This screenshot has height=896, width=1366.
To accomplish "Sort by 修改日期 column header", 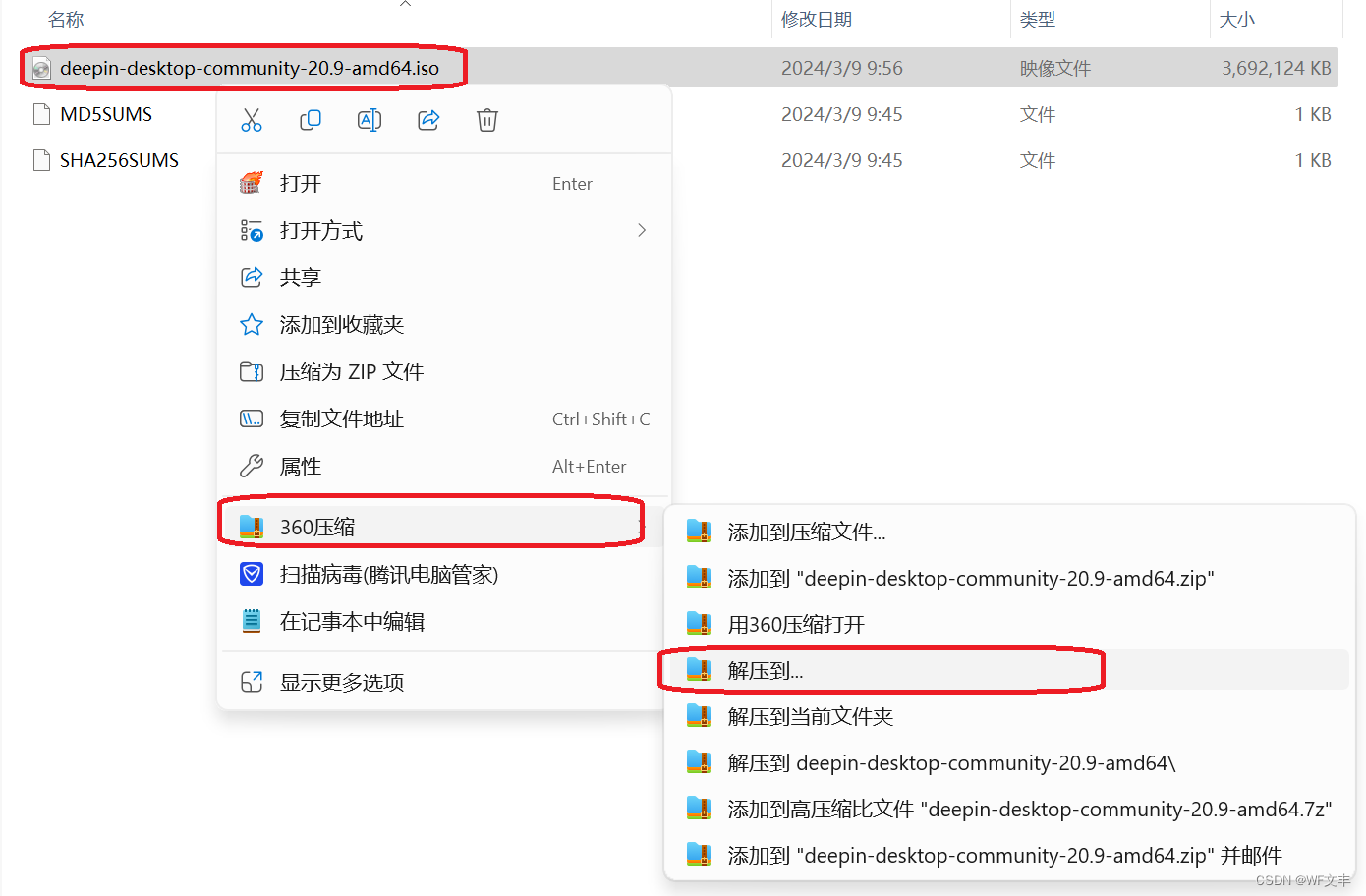I will pos(817,20).
